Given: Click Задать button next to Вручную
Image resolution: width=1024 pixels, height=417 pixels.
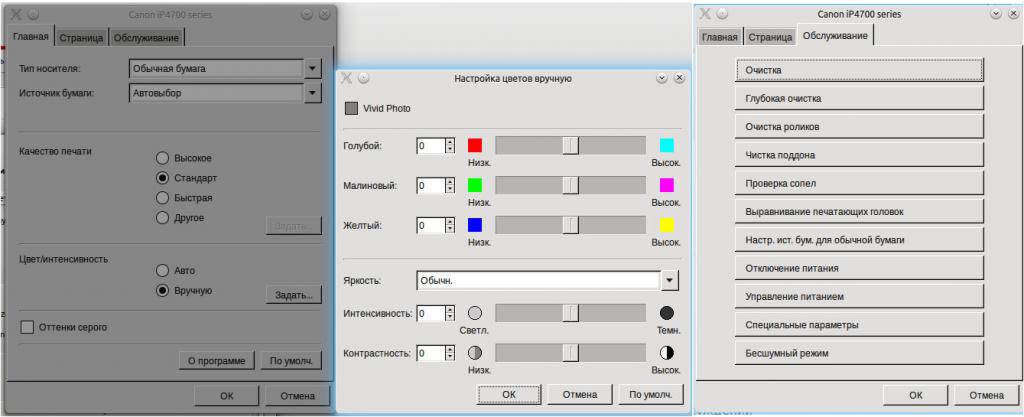Looking at the screenshot, I should tap(294, 295).
